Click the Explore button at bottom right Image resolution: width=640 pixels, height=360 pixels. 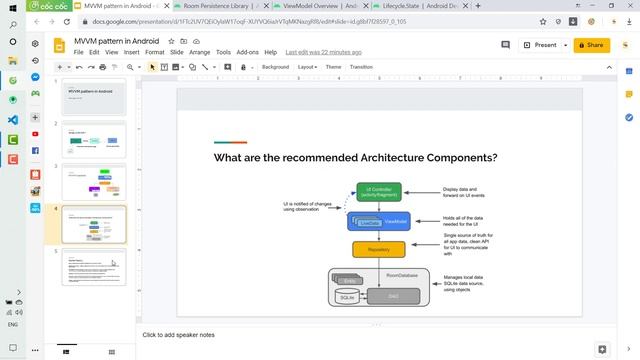pyautogui.click(x=602, y=349)
